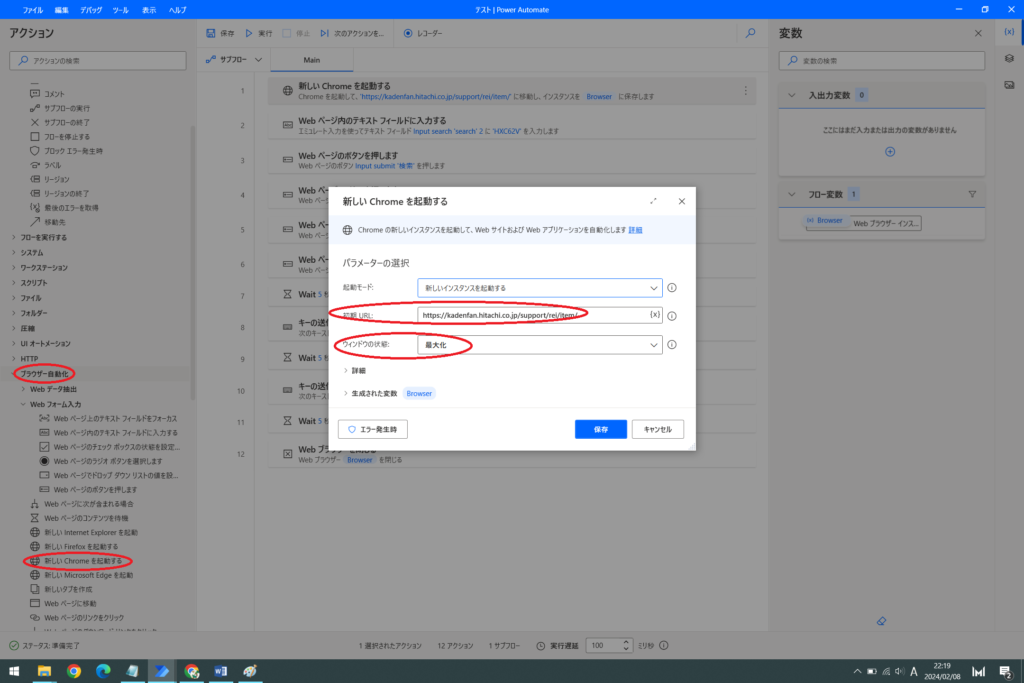
Task: Open the Debug menu
Action: point(91,9)
